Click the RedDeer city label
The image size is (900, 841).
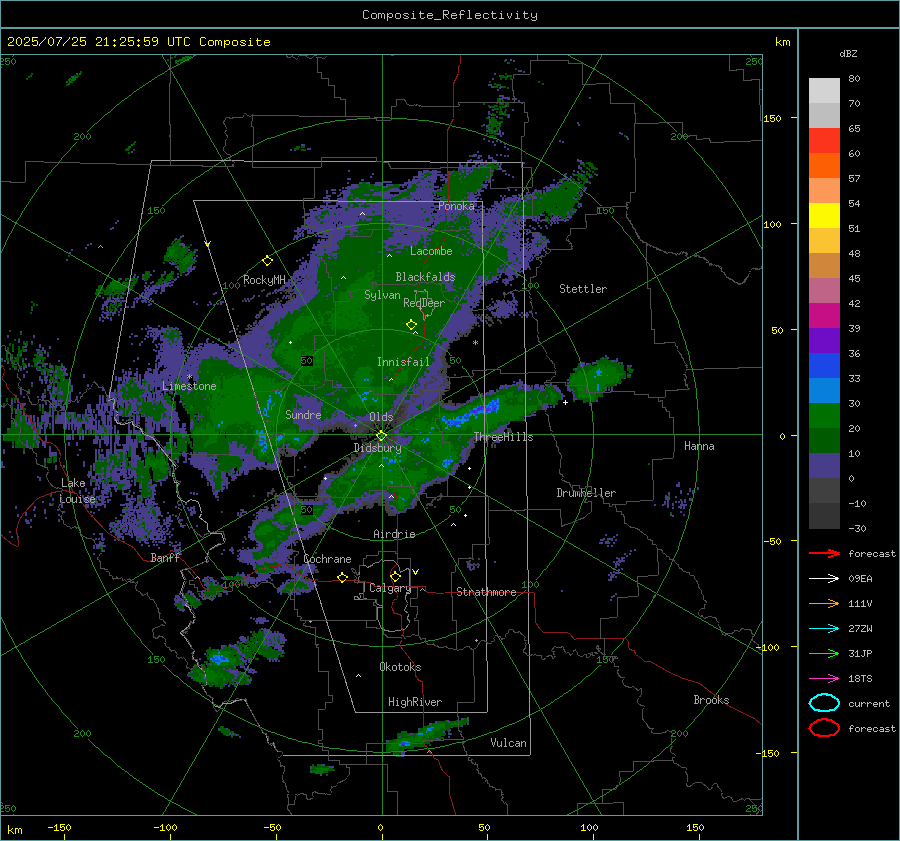(424, 303)
